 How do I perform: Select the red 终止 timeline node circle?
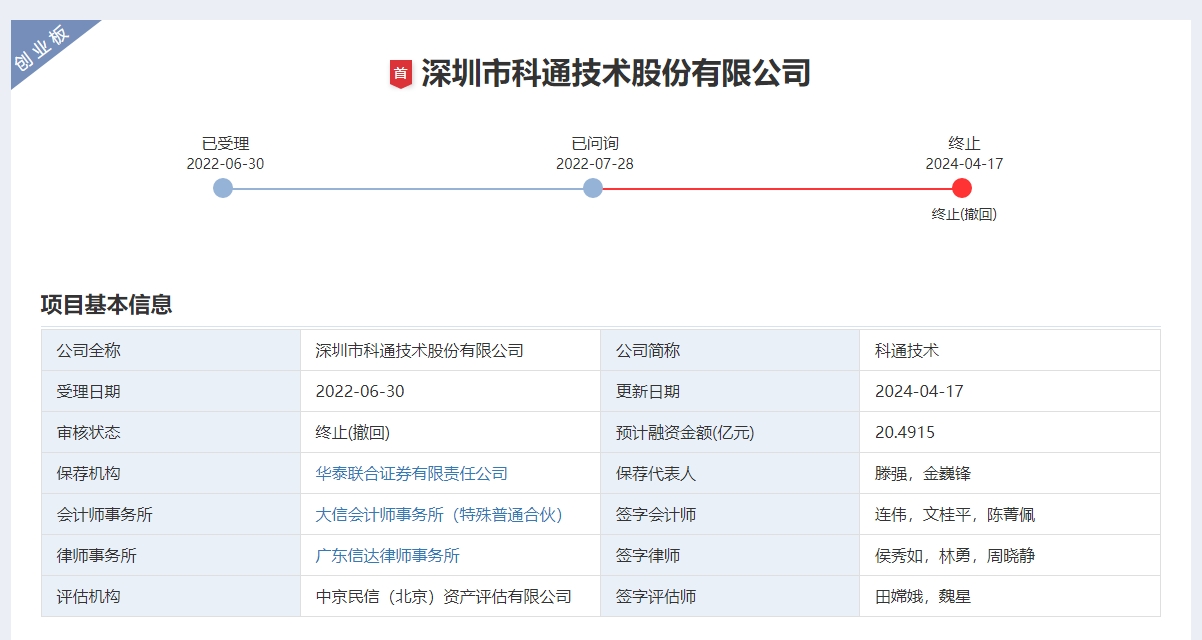point(962,188)
